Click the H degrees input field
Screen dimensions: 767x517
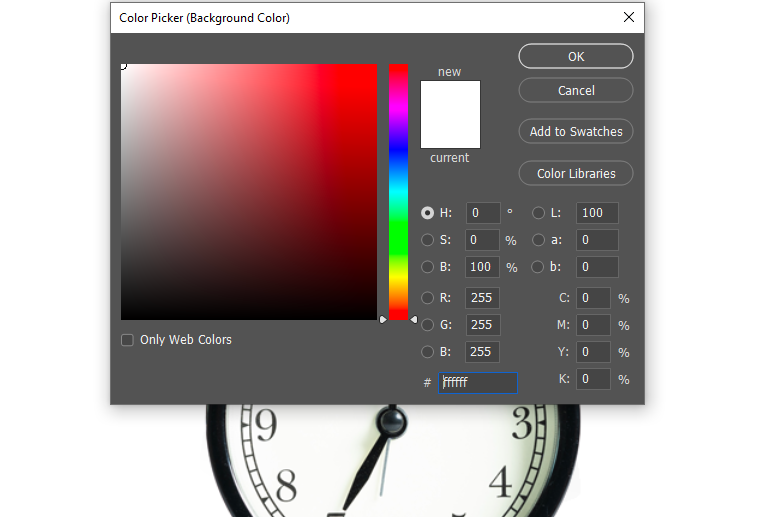483,213
